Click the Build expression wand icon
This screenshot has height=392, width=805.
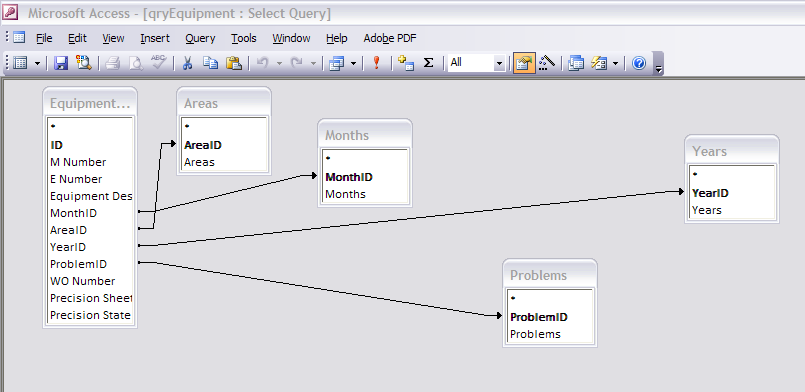click(547, 63)
